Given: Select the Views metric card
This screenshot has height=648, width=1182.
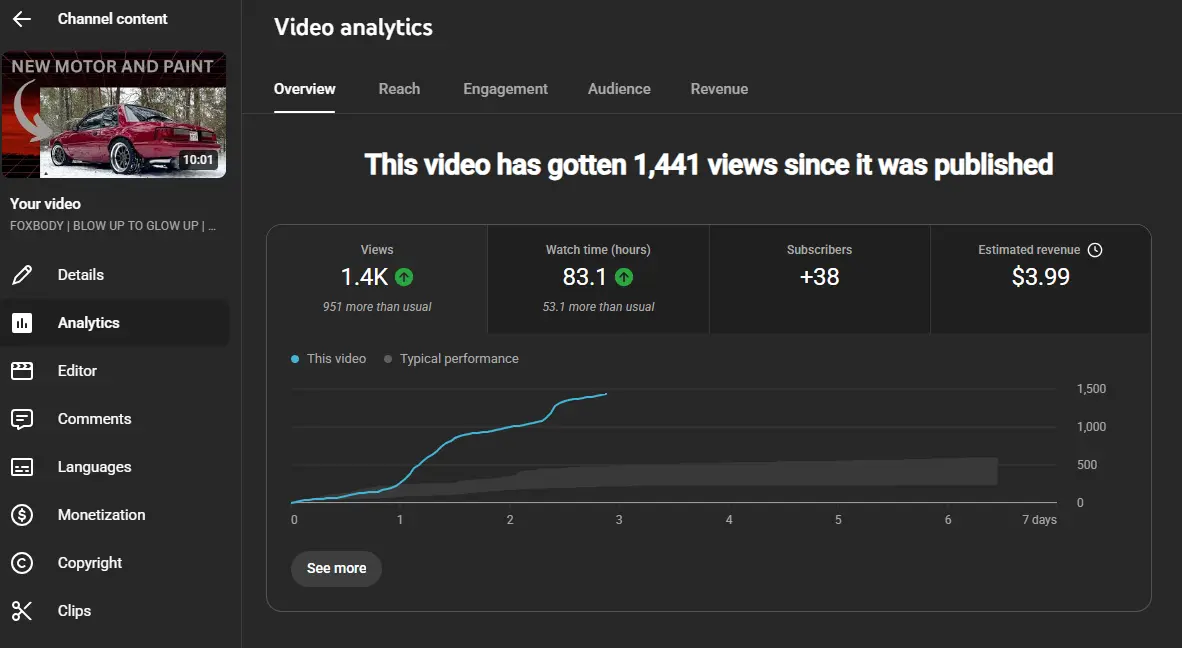Looking at the screenshot, I should click(377, 279).
